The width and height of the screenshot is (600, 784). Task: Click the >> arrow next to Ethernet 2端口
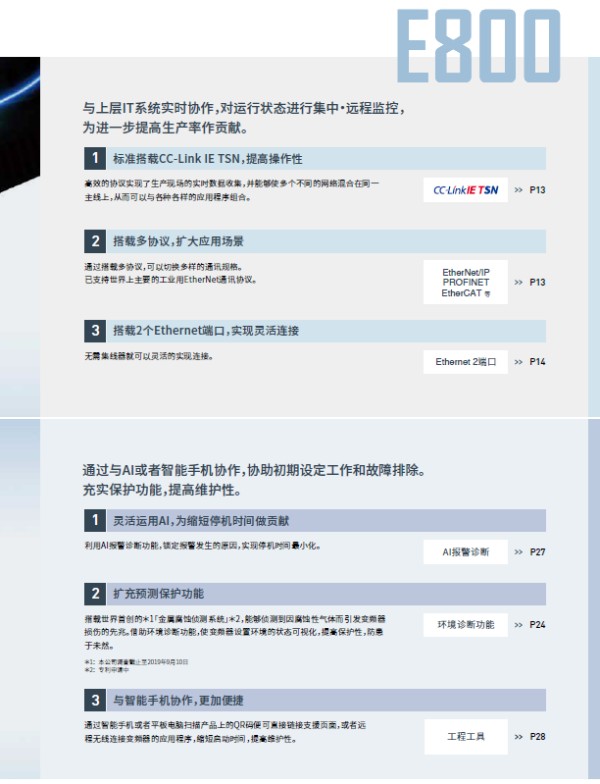click(x=518, y=362)
